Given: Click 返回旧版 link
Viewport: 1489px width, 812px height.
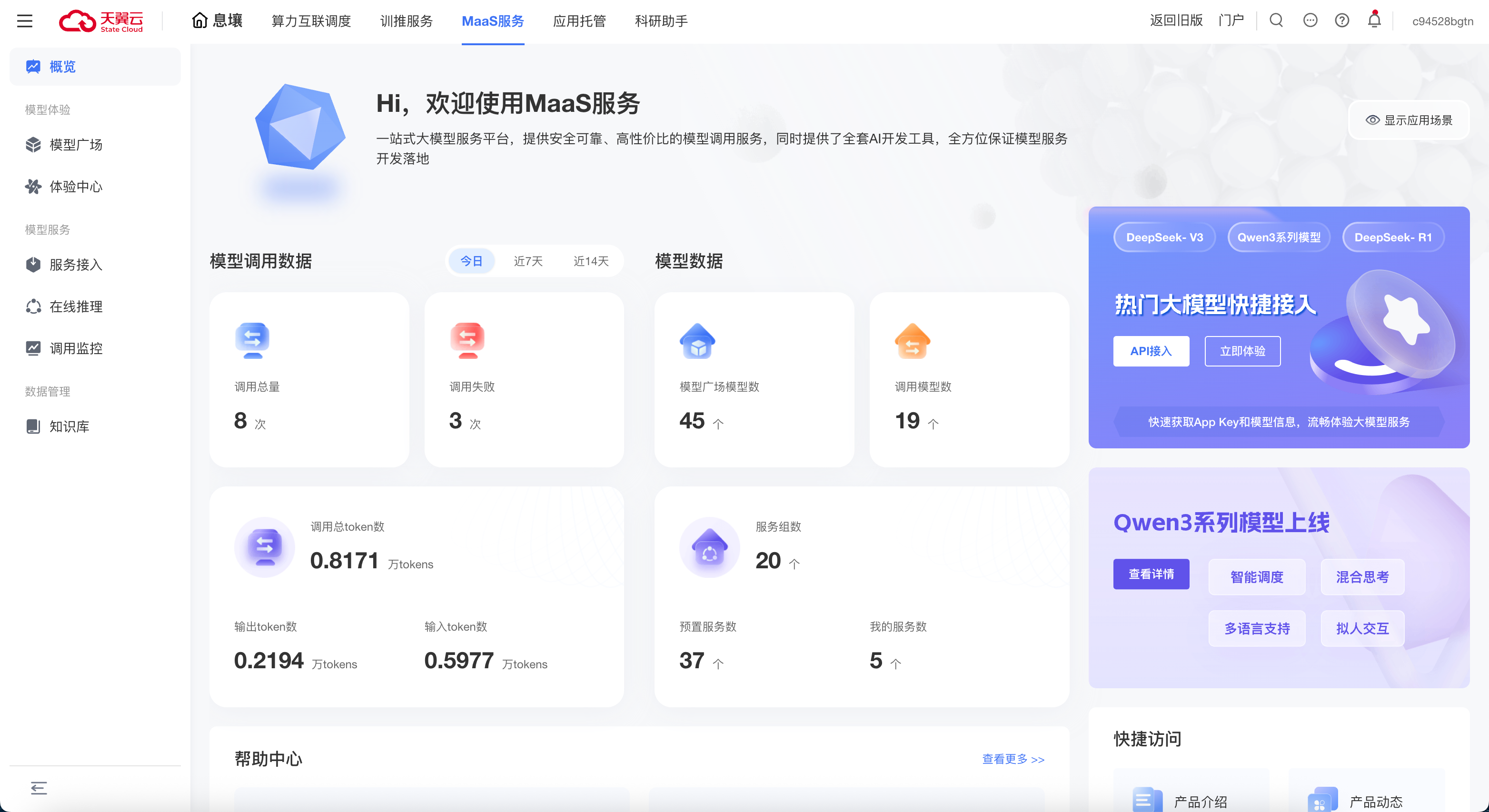Looking at the screenshot, I should (1176, 21).
